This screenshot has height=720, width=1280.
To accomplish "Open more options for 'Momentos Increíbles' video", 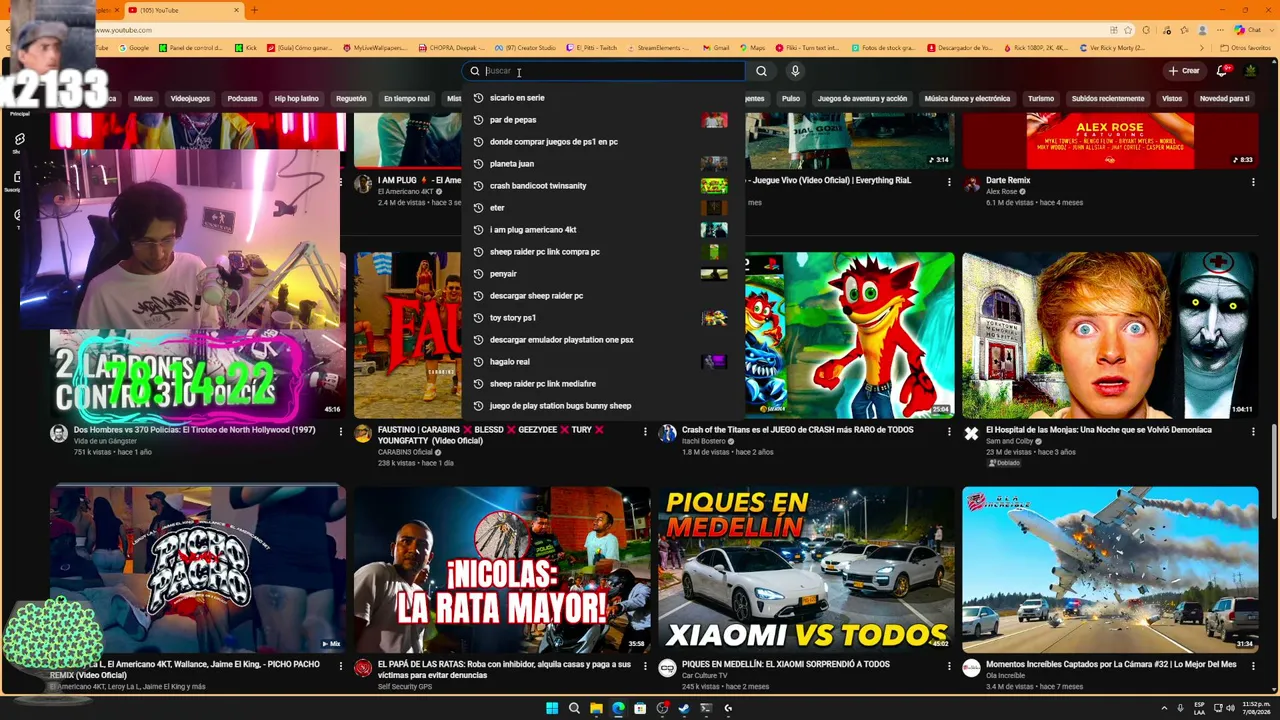I will [x=1253, y=666].
